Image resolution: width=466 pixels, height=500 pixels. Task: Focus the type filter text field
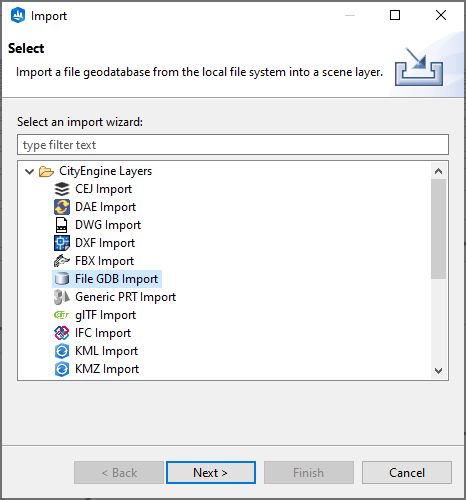(233, 145)
